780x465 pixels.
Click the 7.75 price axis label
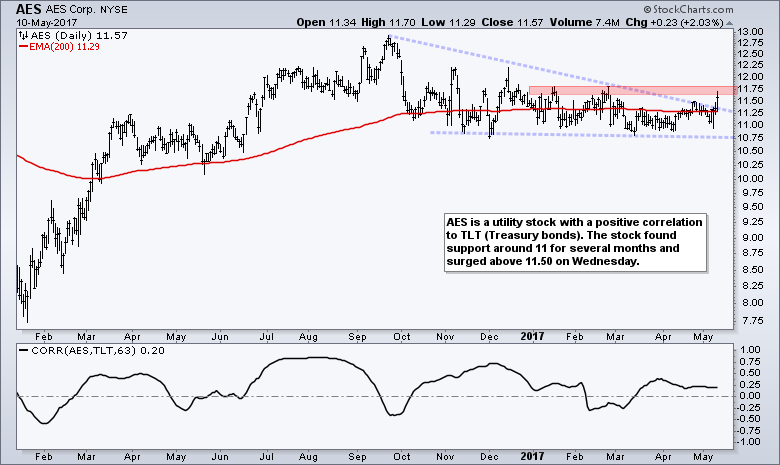(x=751, y=321)
